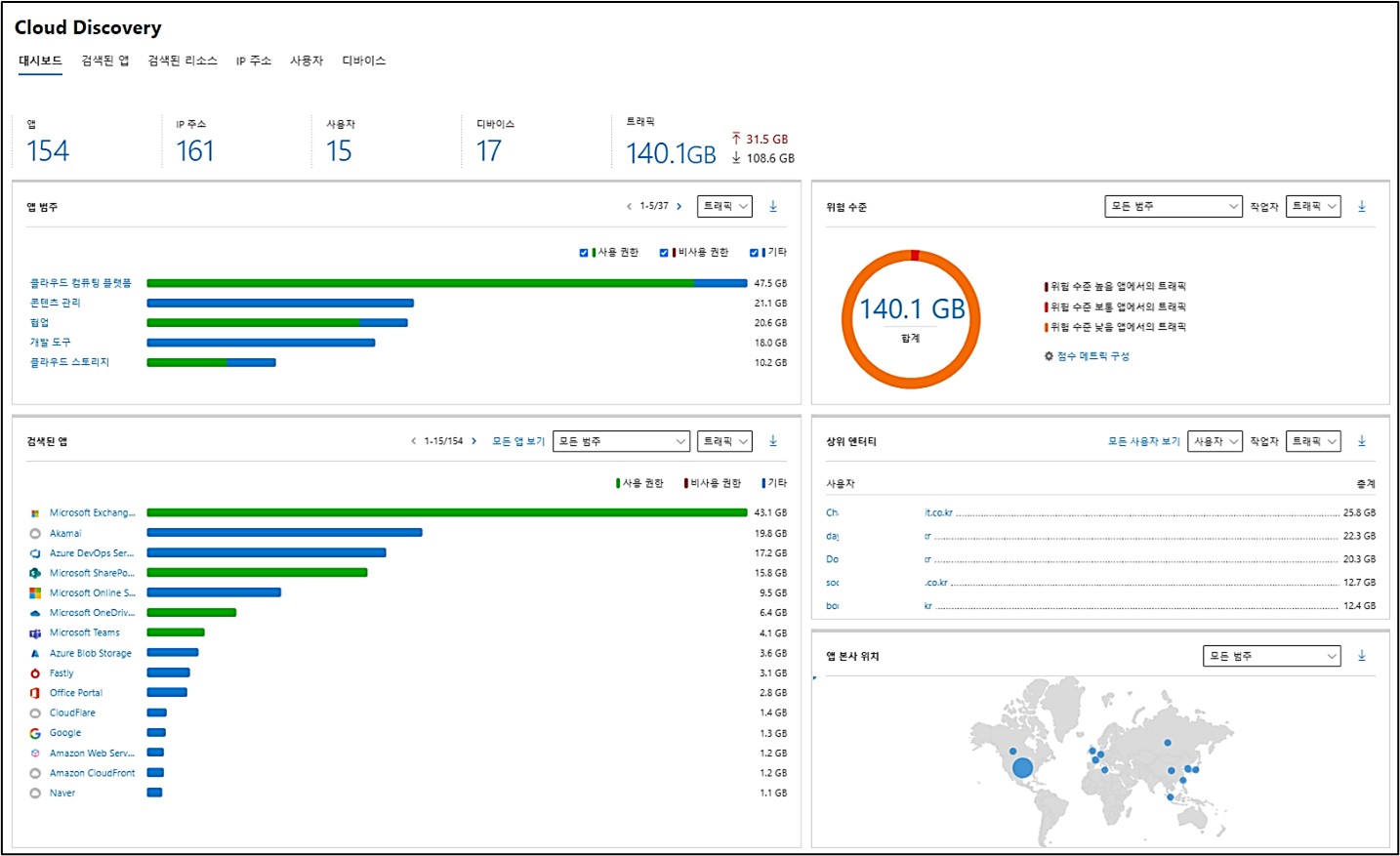Toggle the 기타 checkbox in 앱 범주
The height and width of the screenshot is (856, 1400).
click(x=754, y=253)
